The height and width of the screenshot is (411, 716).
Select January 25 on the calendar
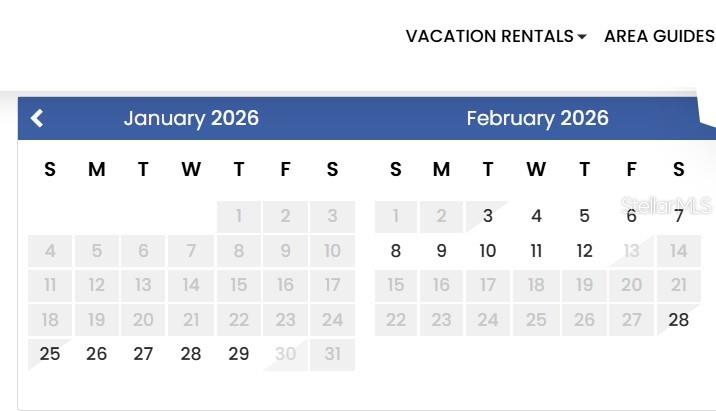point(50,354)
